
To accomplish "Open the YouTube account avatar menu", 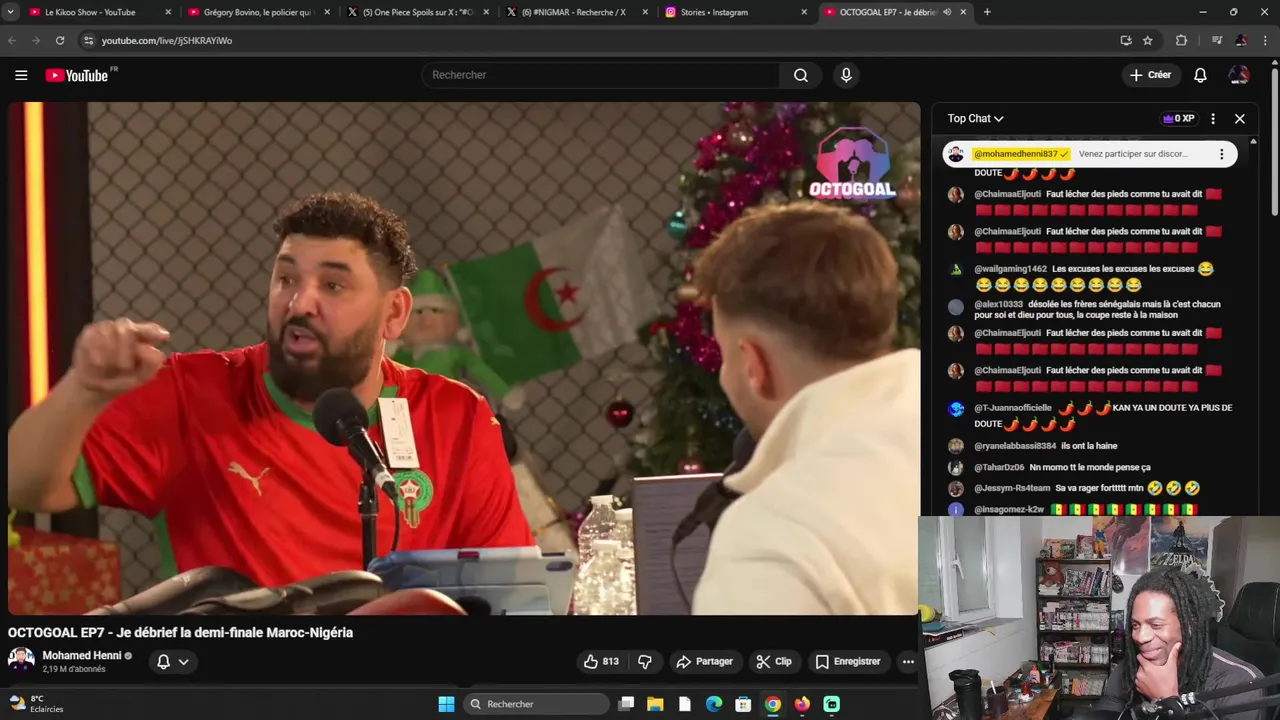I will click(x=1239, y=75).
